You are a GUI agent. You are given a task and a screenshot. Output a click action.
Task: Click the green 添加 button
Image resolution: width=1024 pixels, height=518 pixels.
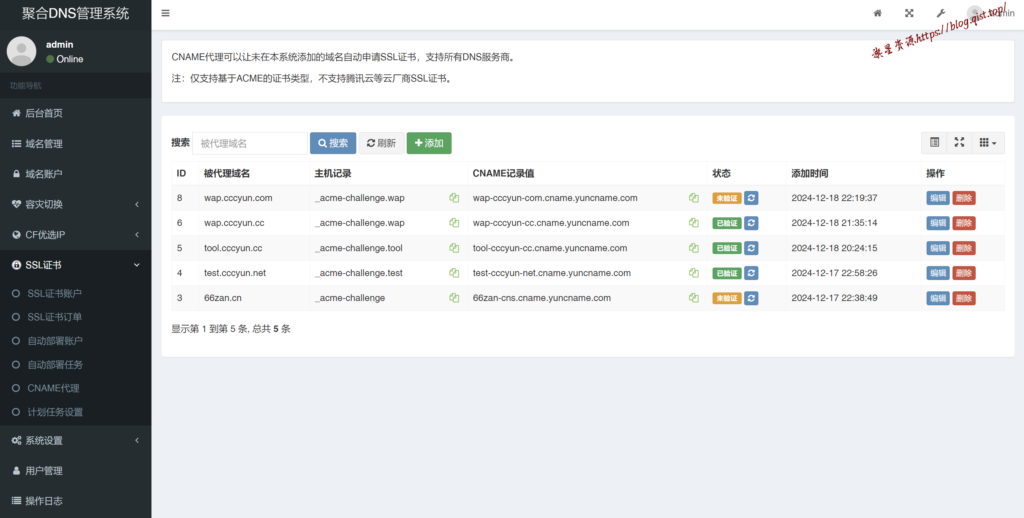(x=429, y=143)
